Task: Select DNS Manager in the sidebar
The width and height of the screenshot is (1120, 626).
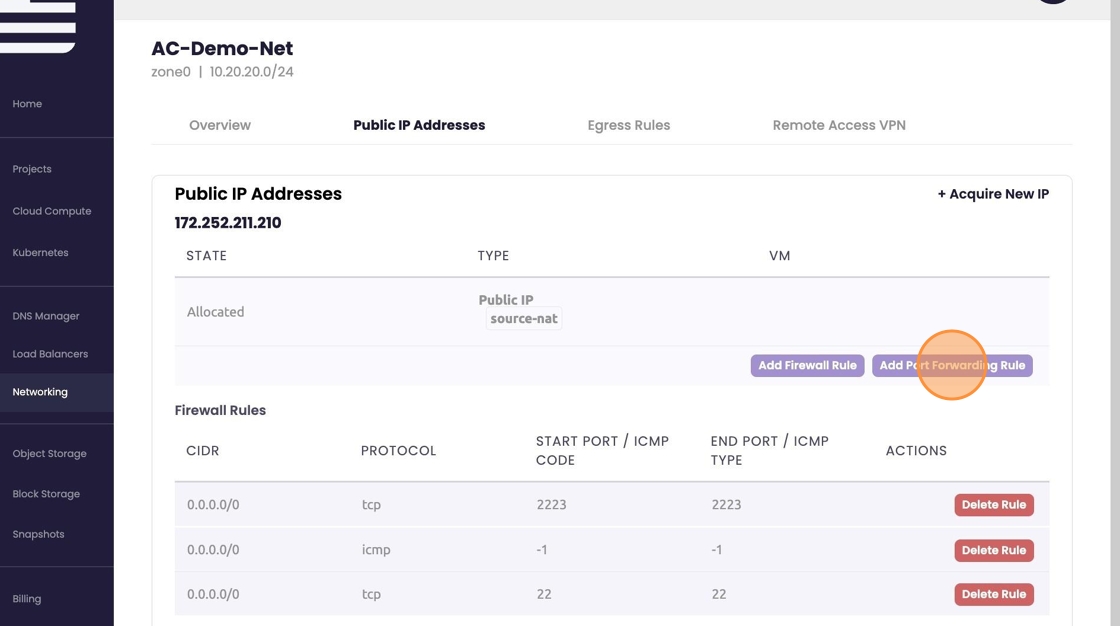Action: (46, 316)
